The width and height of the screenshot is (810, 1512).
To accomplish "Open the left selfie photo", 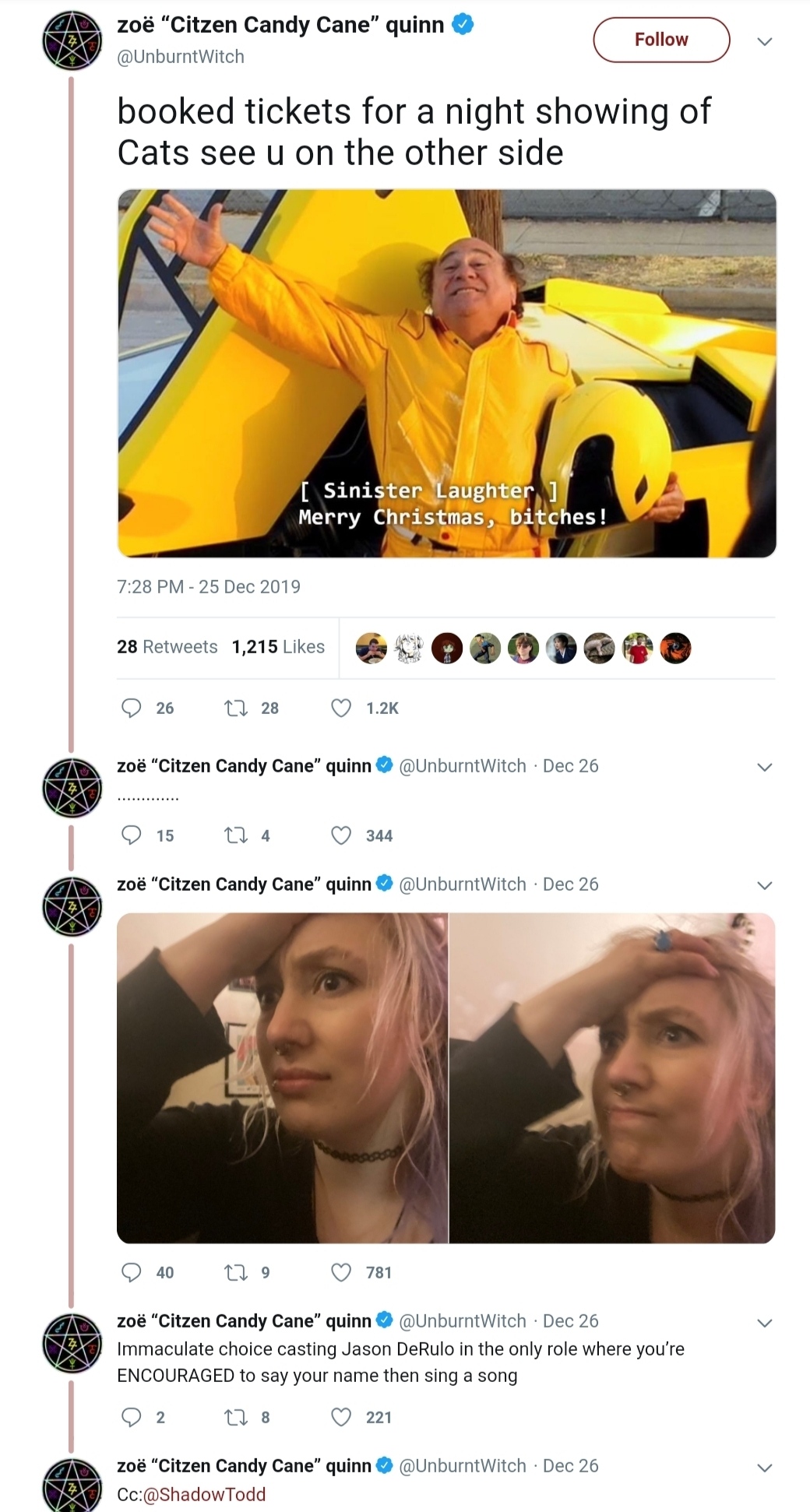I will (x=283, y=1078).
